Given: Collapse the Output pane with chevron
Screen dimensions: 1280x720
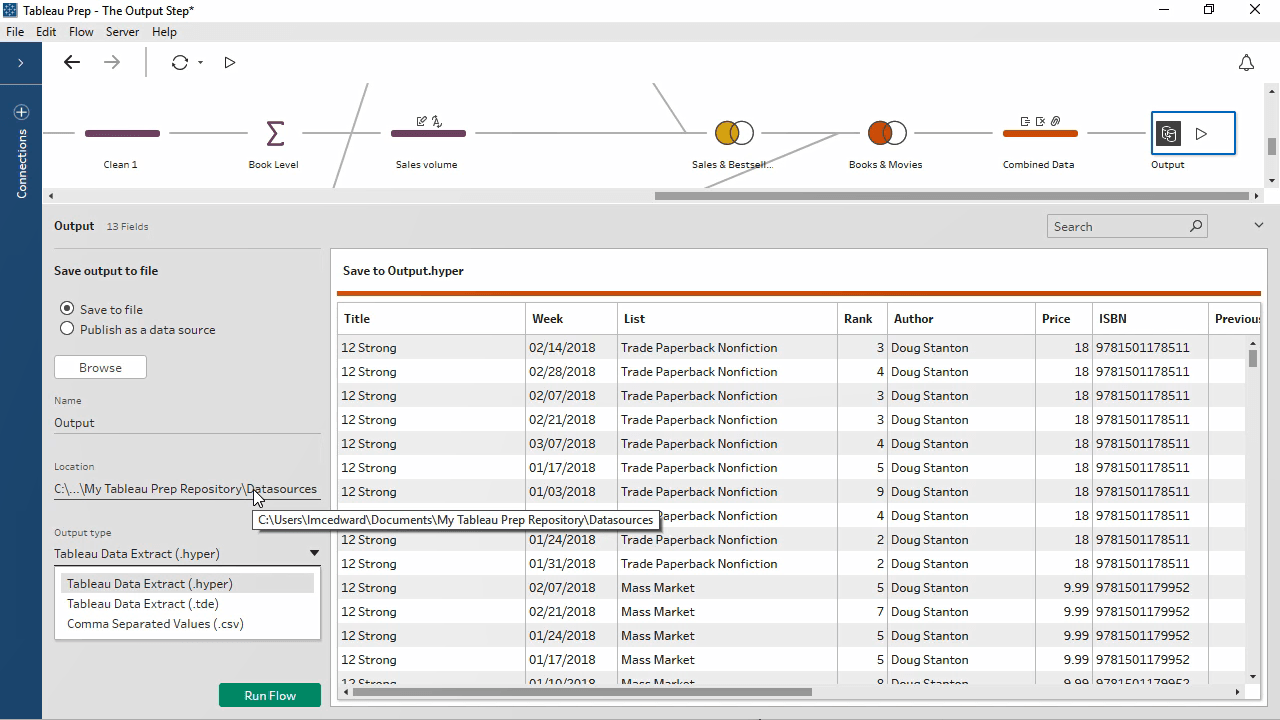Looking at the screenshot, I should pyautogui.click(x=1259, y=226).
